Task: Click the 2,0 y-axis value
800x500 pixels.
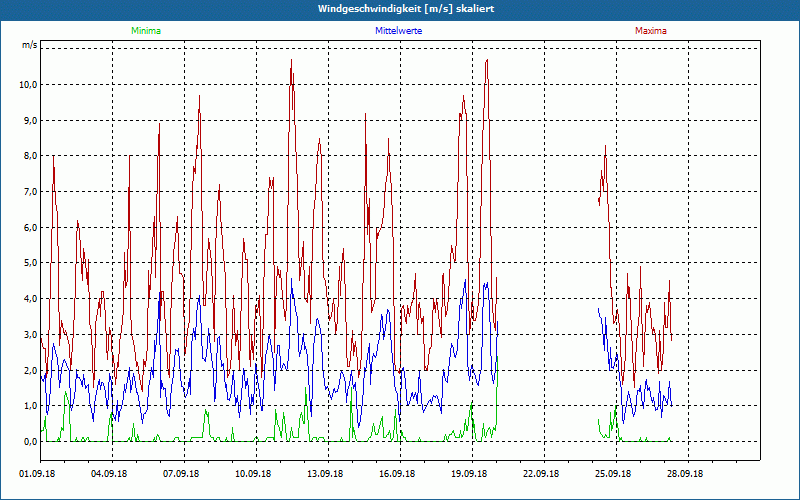Action: (x=30, y=370)
